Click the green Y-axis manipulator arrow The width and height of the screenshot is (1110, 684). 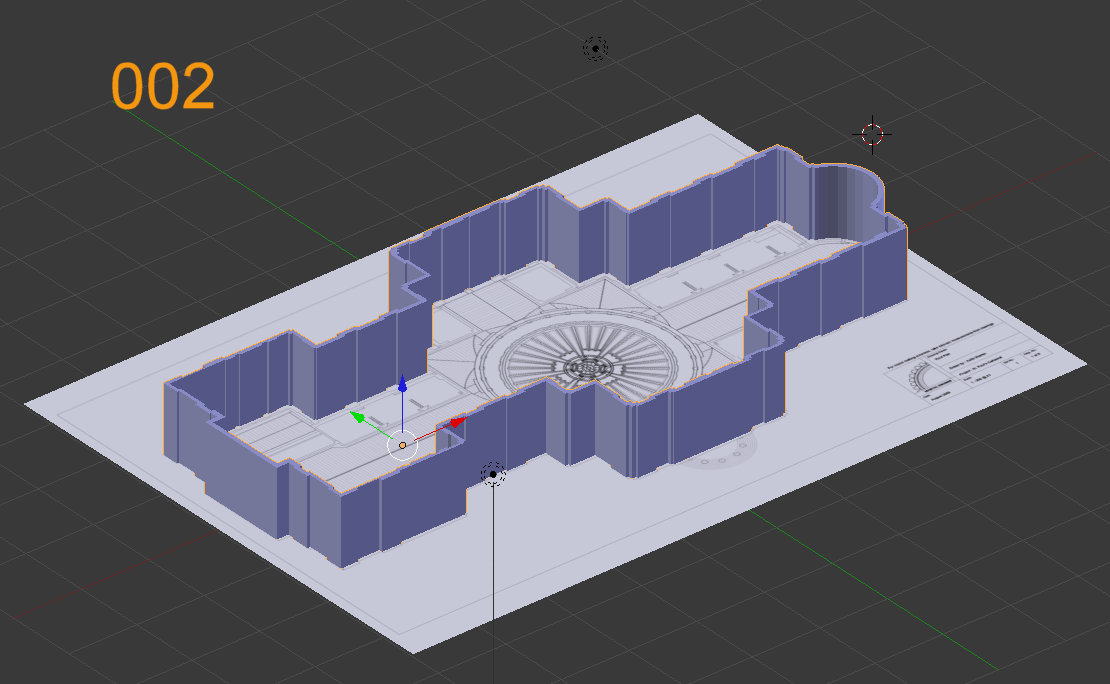coord(358,418)
